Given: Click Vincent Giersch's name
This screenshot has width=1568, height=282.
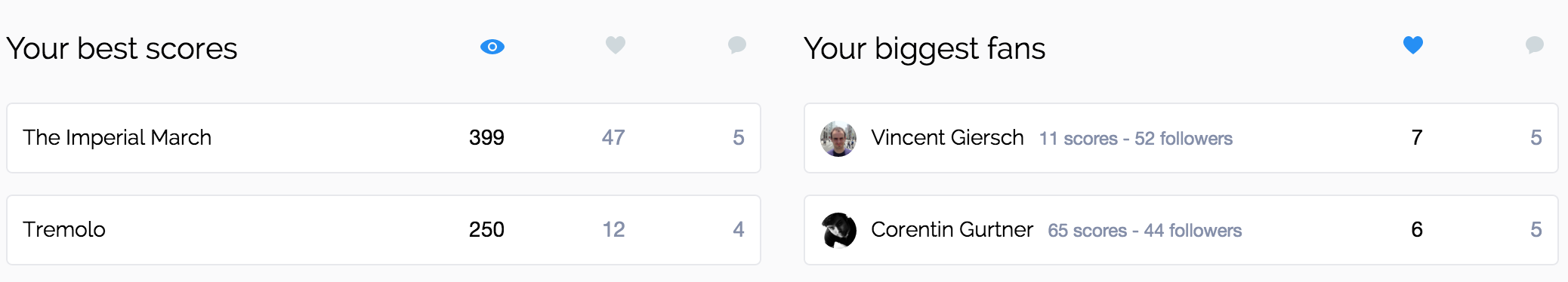Looking at the screenshot, I should point(947,138).
